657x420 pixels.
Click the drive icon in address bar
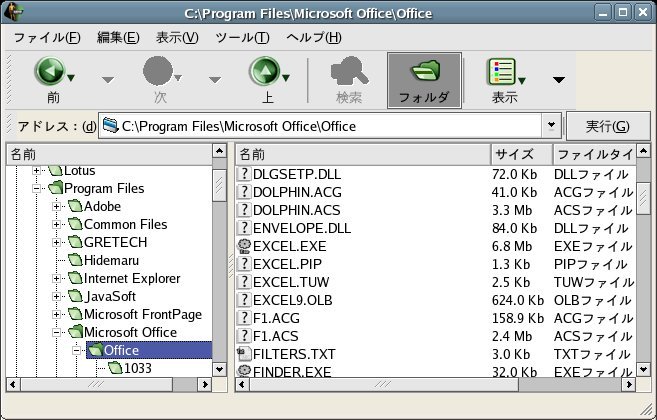(111, 125)
